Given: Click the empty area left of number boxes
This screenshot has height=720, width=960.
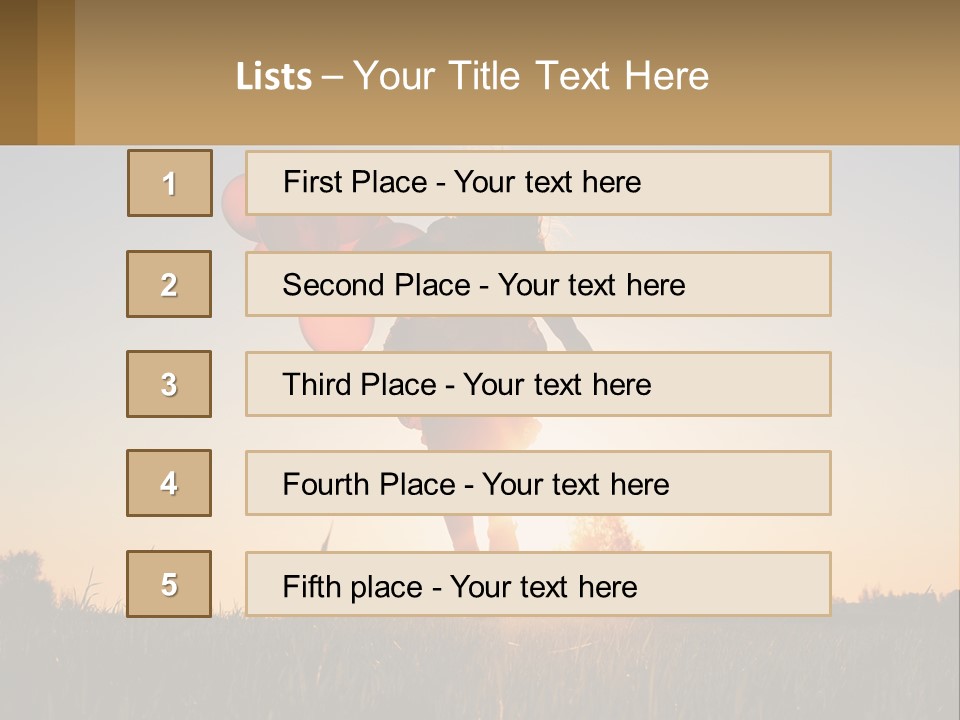Looking at the screenshot, I should click(62, 380).
